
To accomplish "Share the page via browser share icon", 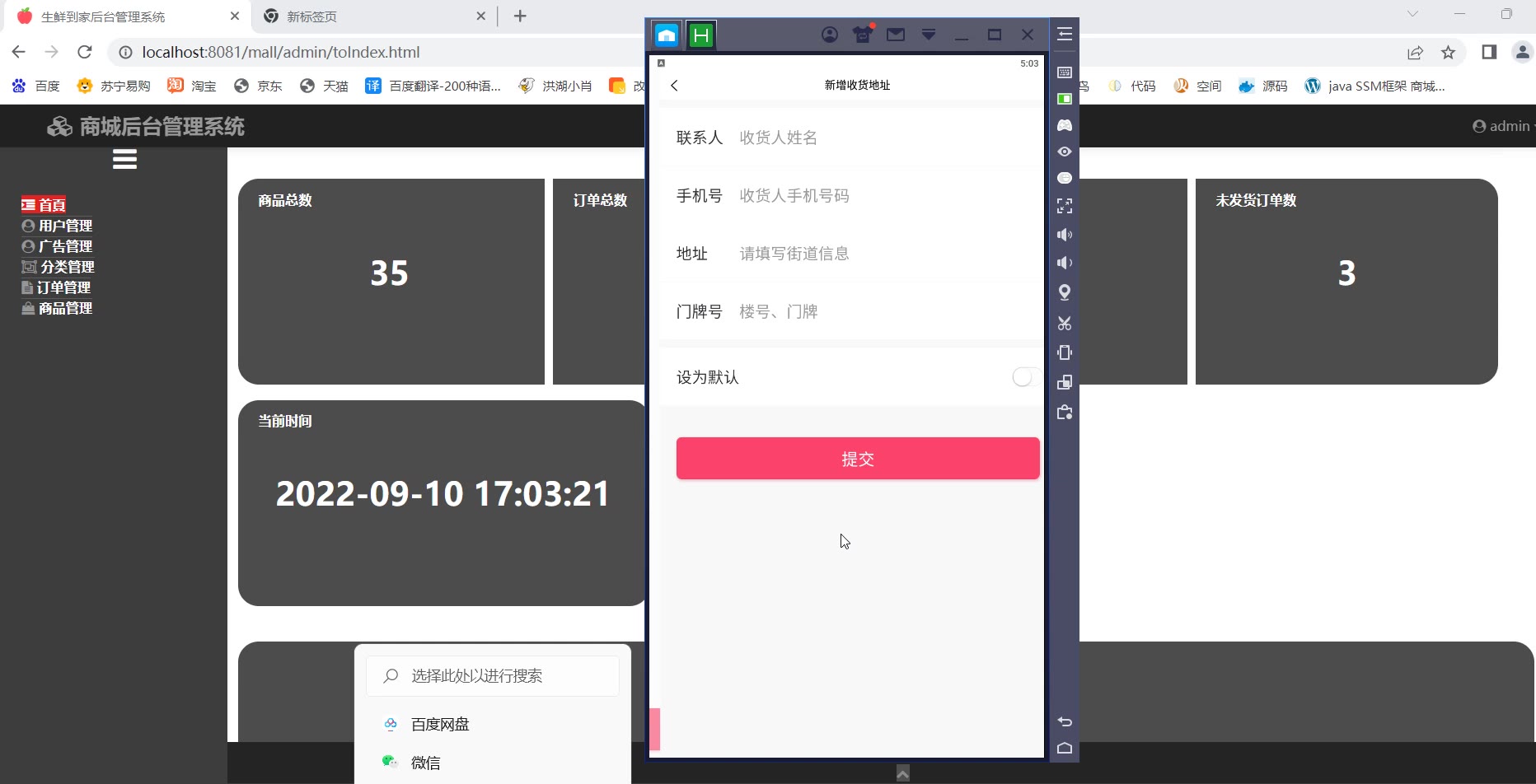I will point(1415,53).
